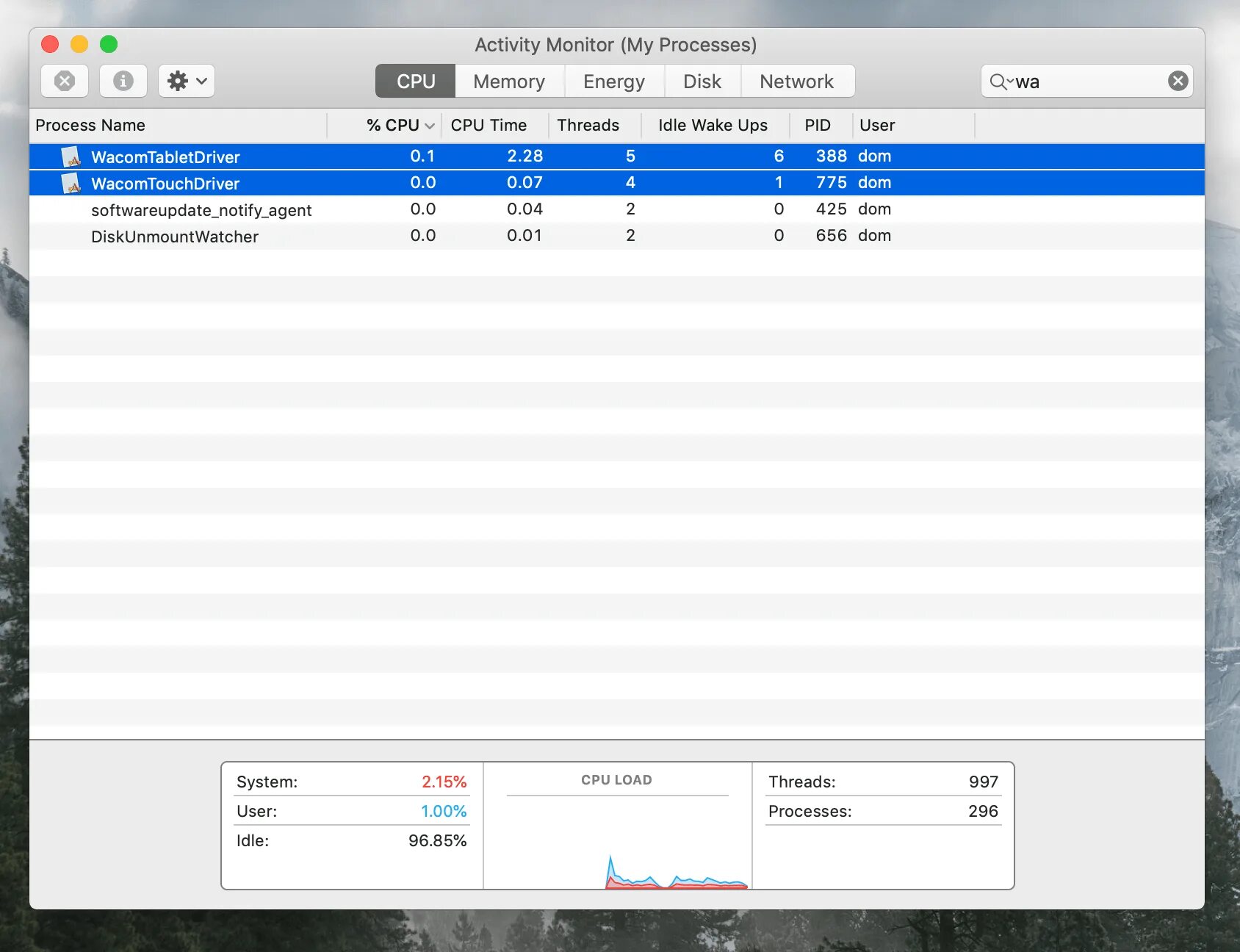The image size is (1240, 952).
Task: Maximize window with the green button
Action: pyautogui.click(x=109, y=44)
